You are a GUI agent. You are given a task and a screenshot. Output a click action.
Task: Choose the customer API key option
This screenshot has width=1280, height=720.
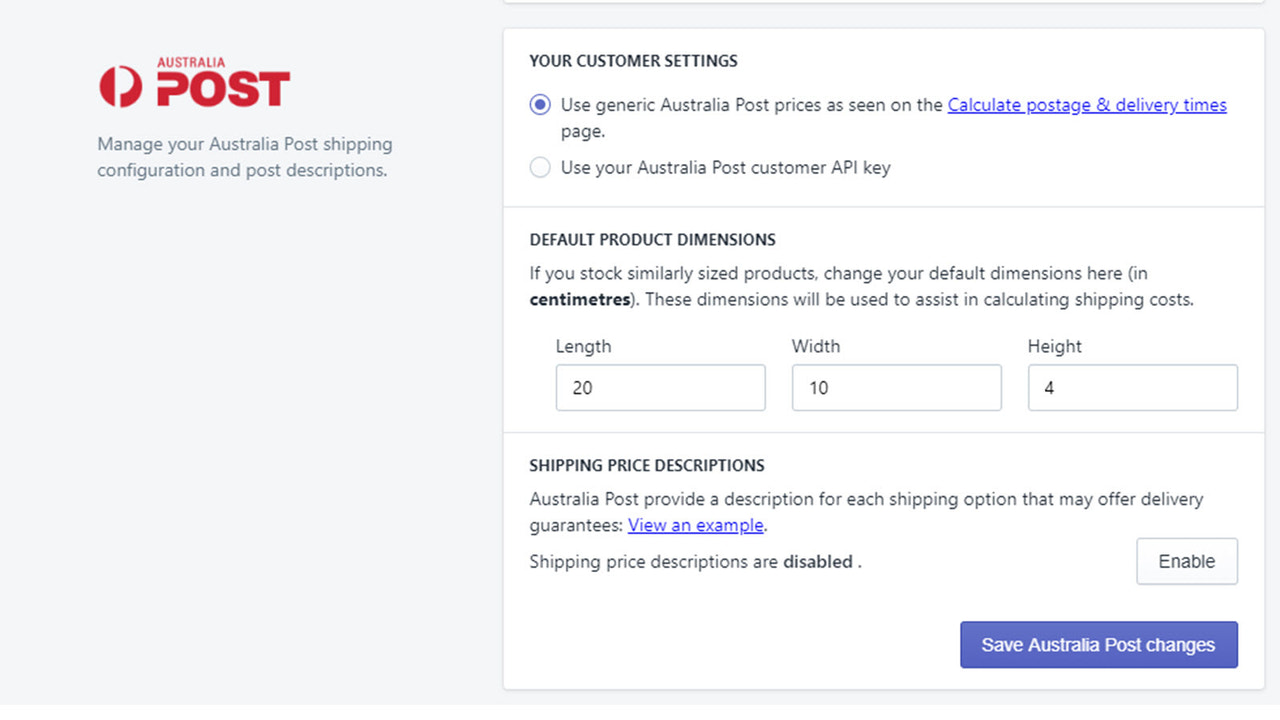click(540, 167)
